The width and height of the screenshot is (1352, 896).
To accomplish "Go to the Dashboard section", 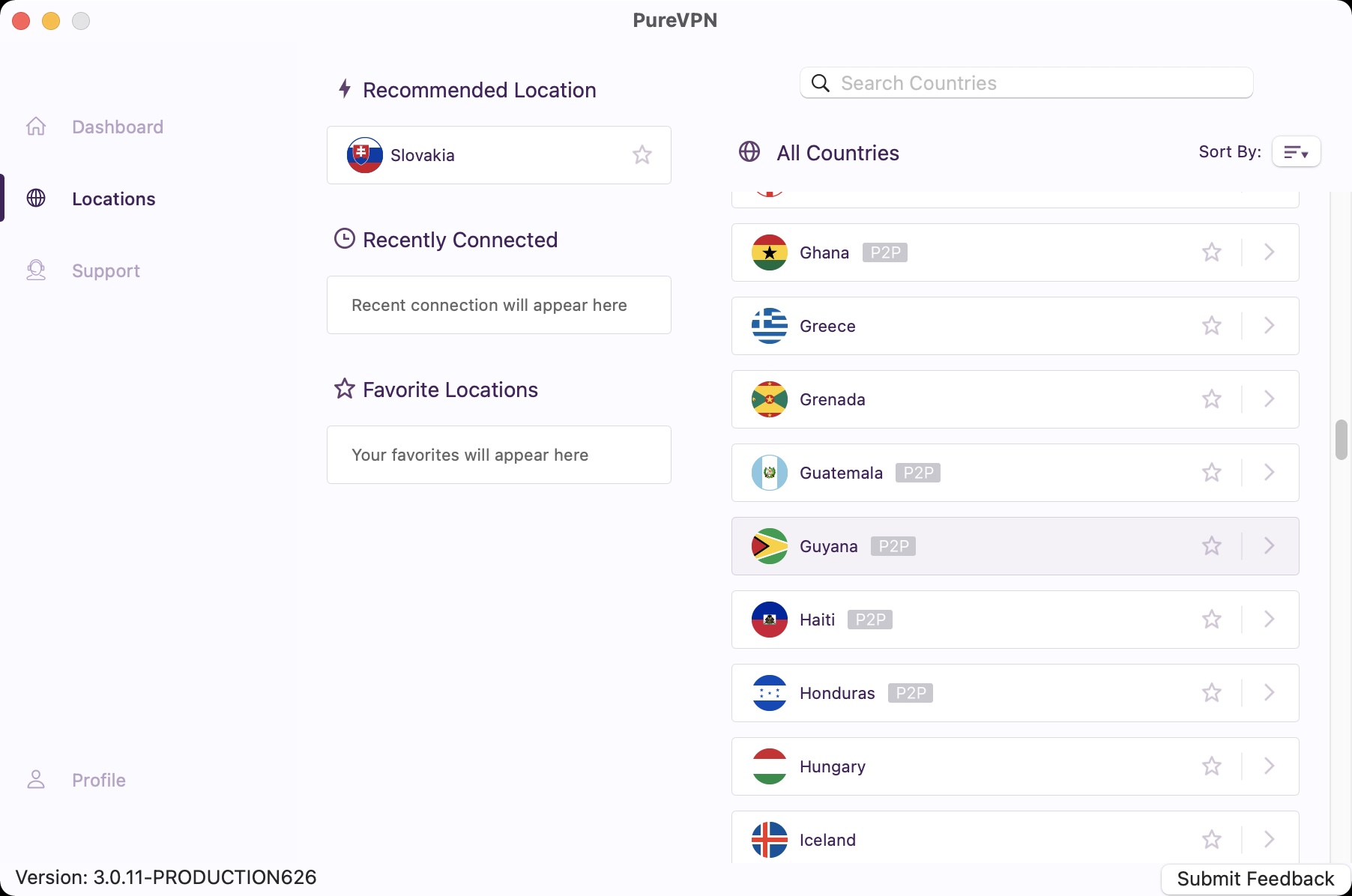I will [x=118, y=127].
